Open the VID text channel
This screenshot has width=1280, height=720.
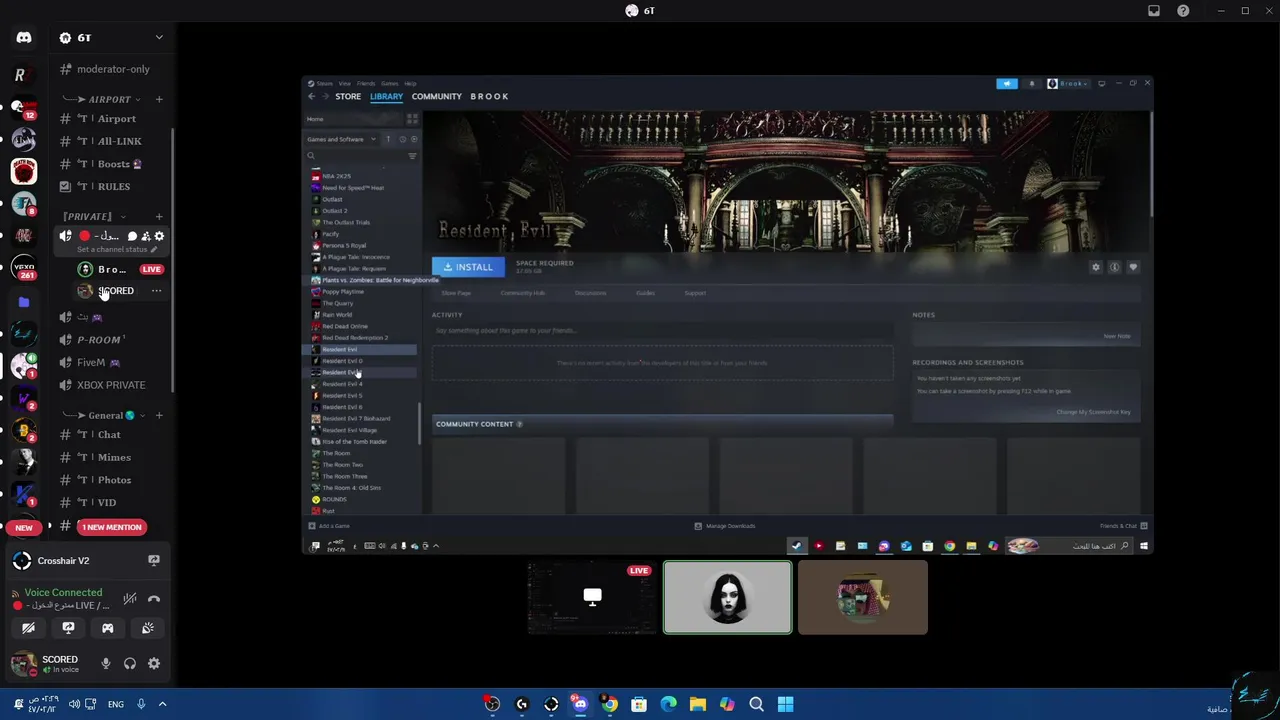pyautogui.click(x=112, y=503)
